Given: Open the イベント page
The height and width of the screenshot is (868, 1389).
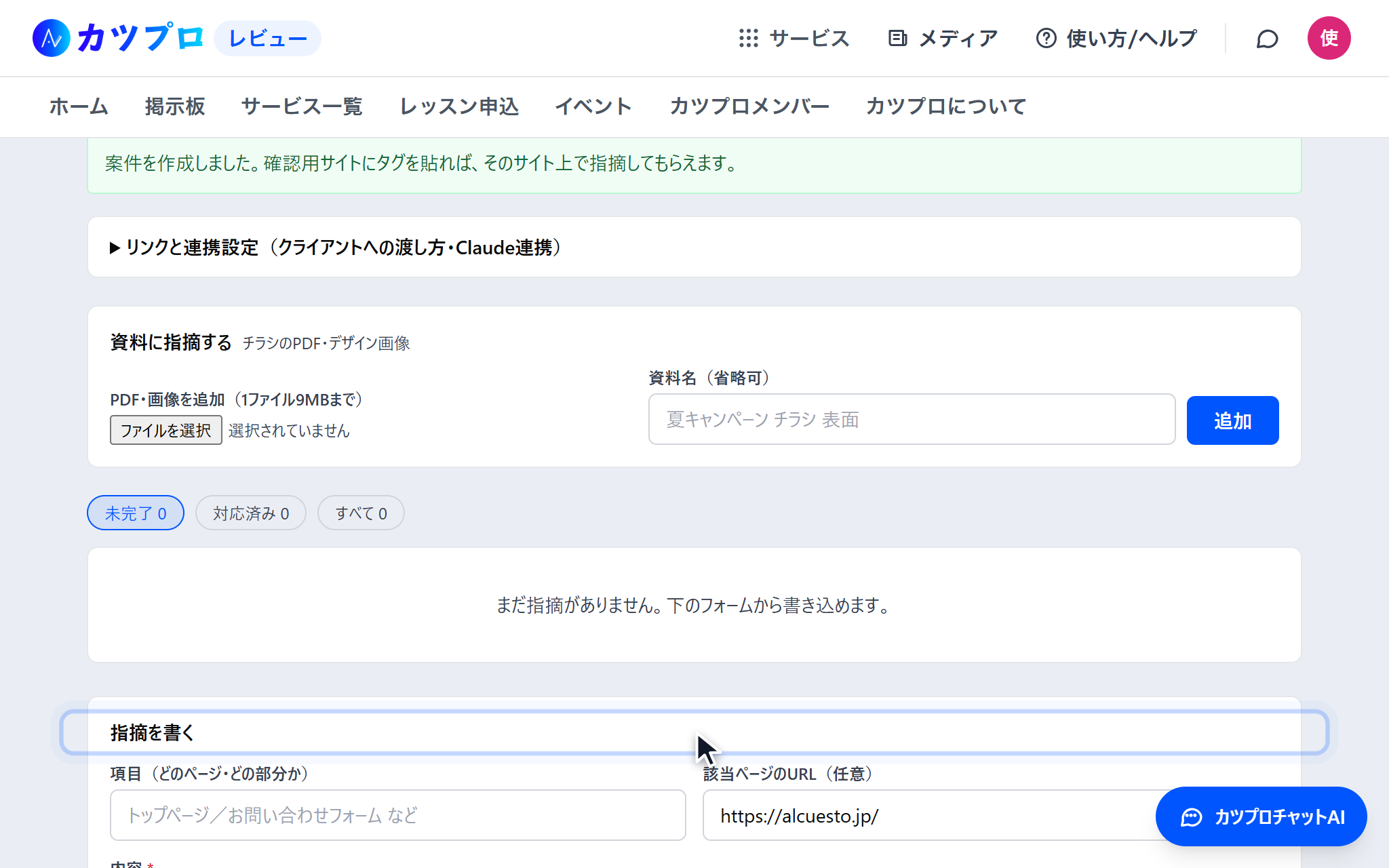Looking at the screenshot, I should click(593, 106).
